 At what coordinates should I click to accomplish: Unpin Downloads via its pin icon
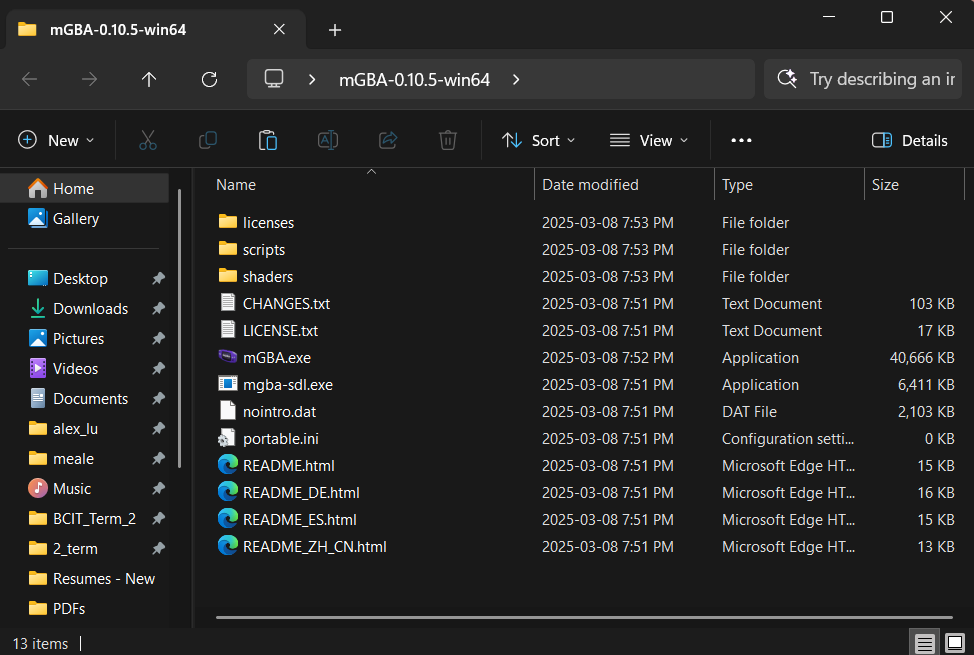[x=158, y=308]
